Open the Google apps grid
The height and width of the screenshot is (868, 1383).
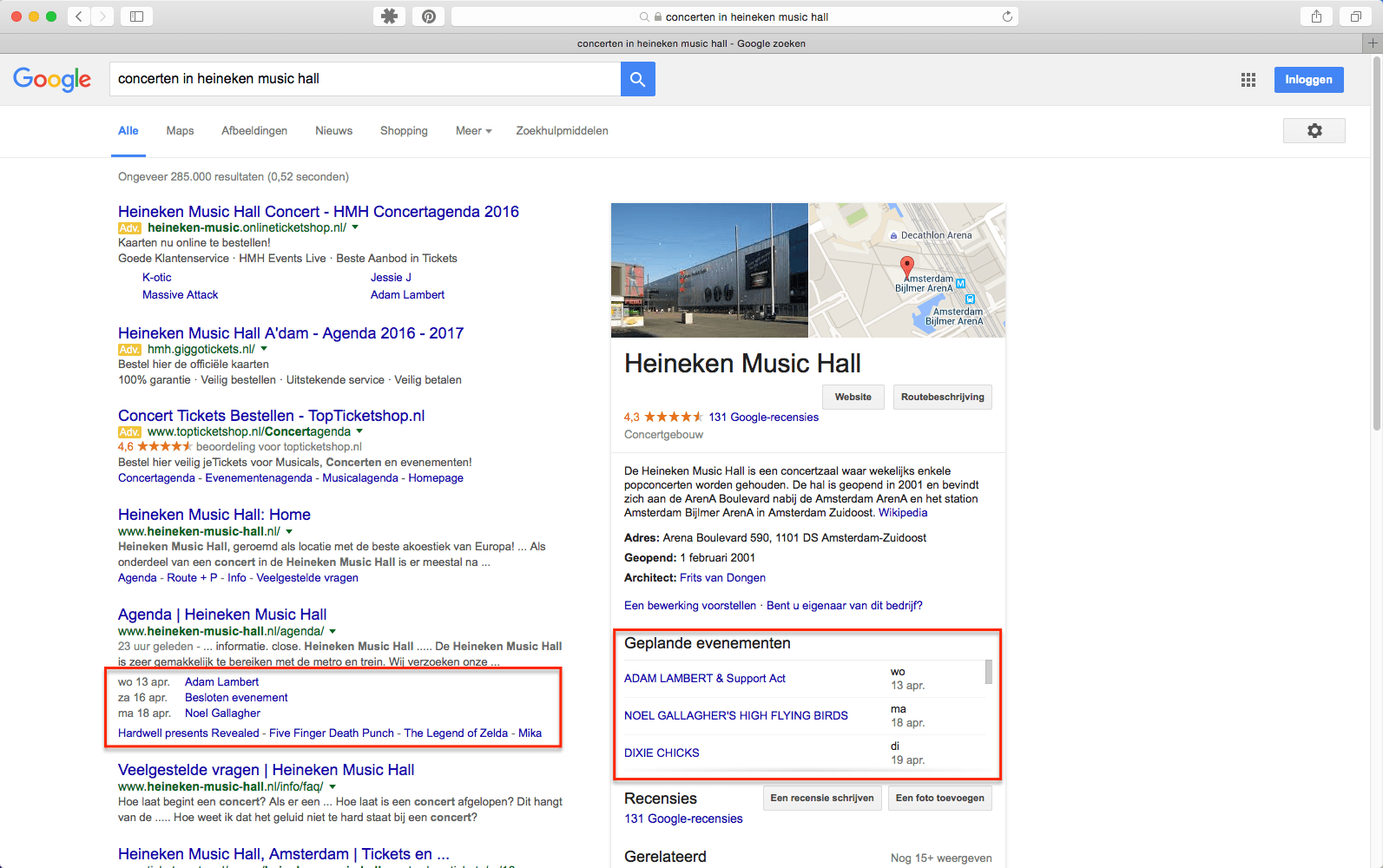pyautogui.click(x=1248, y=80)
